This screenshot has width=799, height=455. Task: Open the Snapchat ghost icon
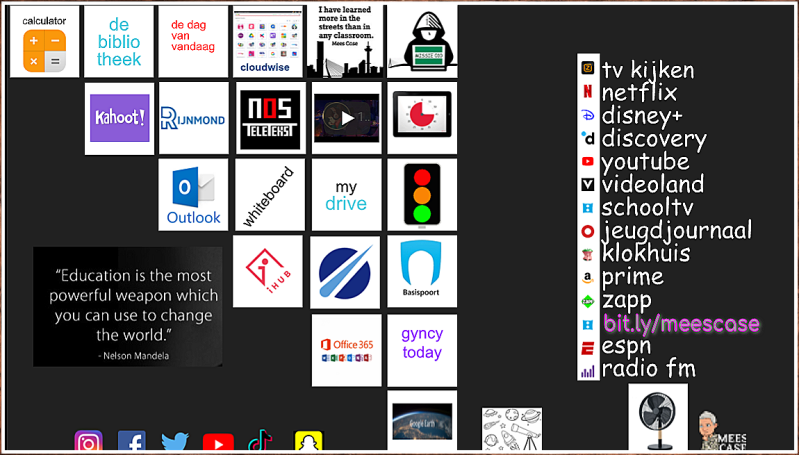coord(308,441)
